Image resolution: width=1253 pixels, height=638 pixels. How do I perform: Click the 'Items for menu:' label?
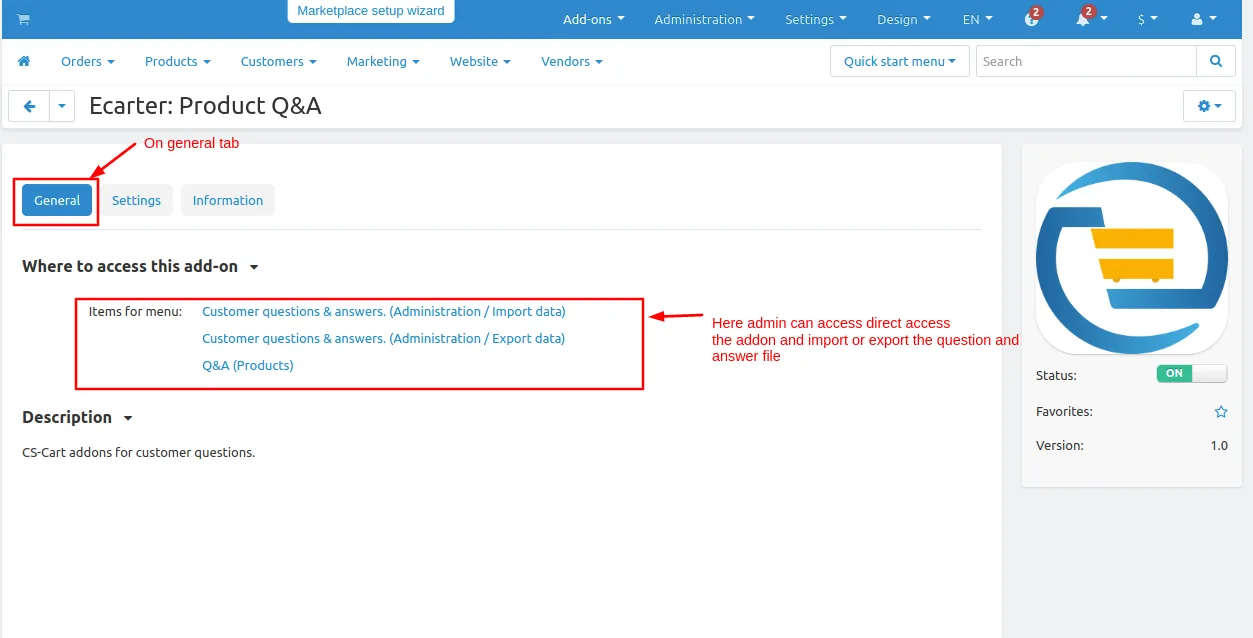(136, 311)
